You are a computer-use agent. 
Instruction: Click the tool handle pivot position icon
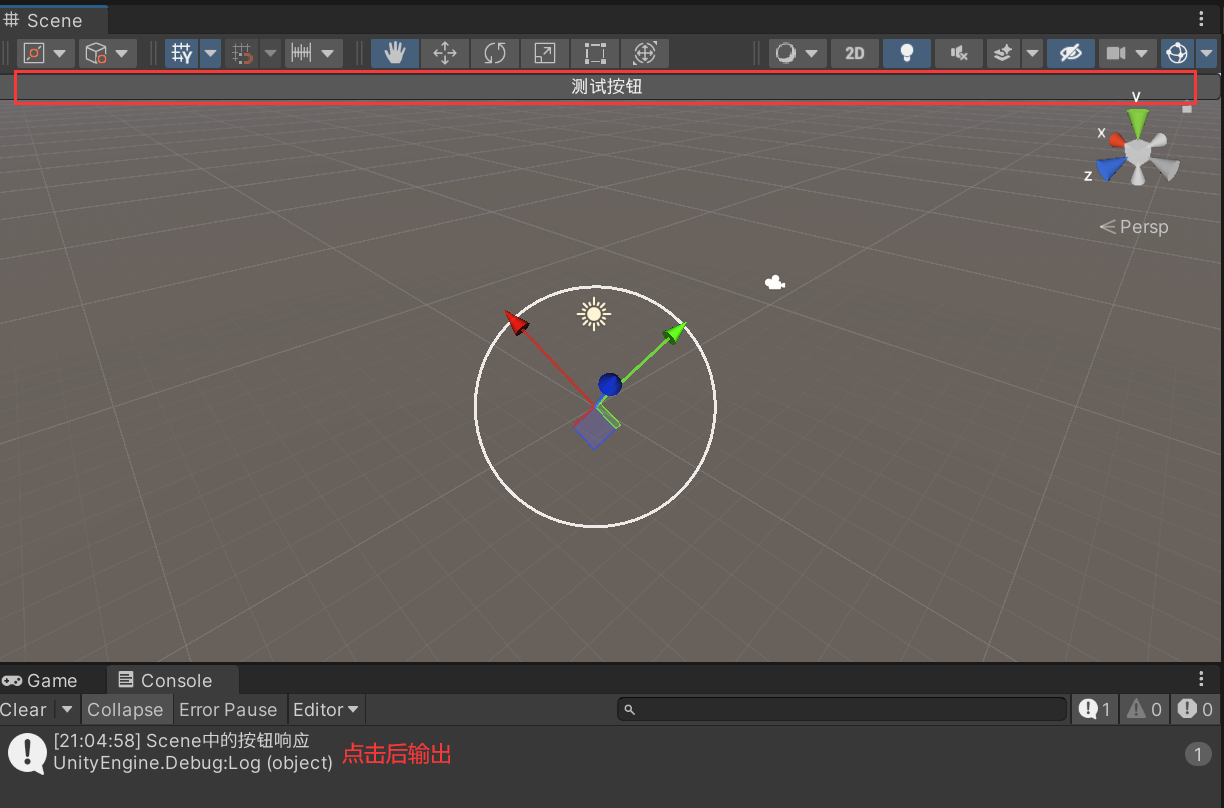(35, 53)
